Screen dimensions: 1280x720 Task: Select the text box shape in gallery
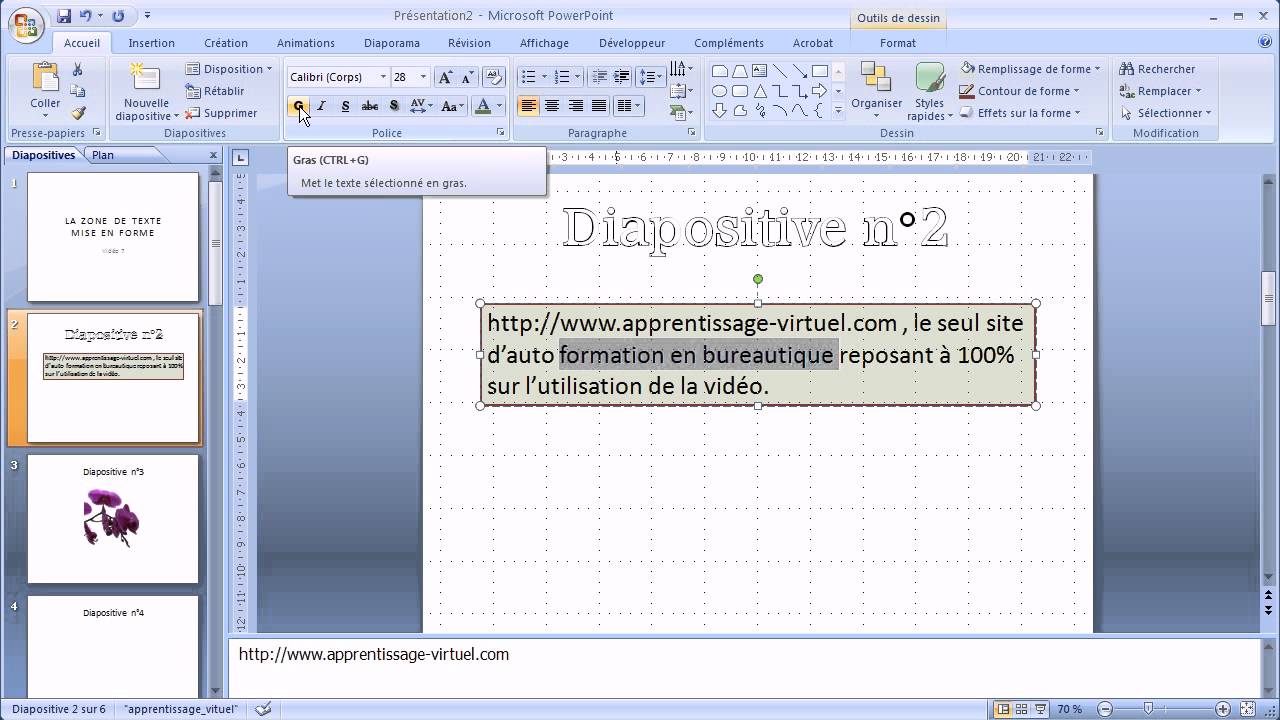[760, 71]
